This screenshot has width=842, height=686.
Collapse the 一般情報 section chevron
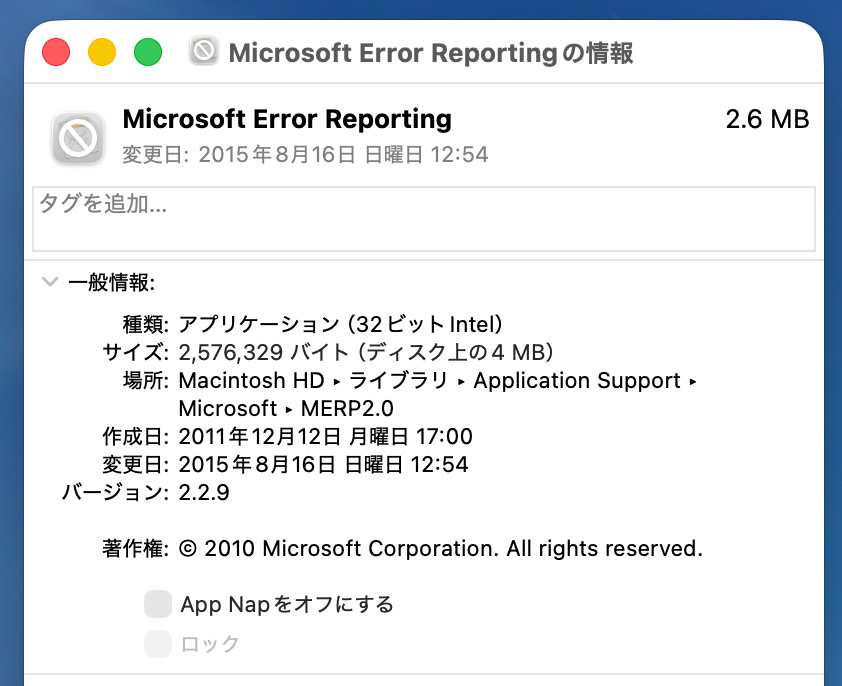tap(49, 282)
